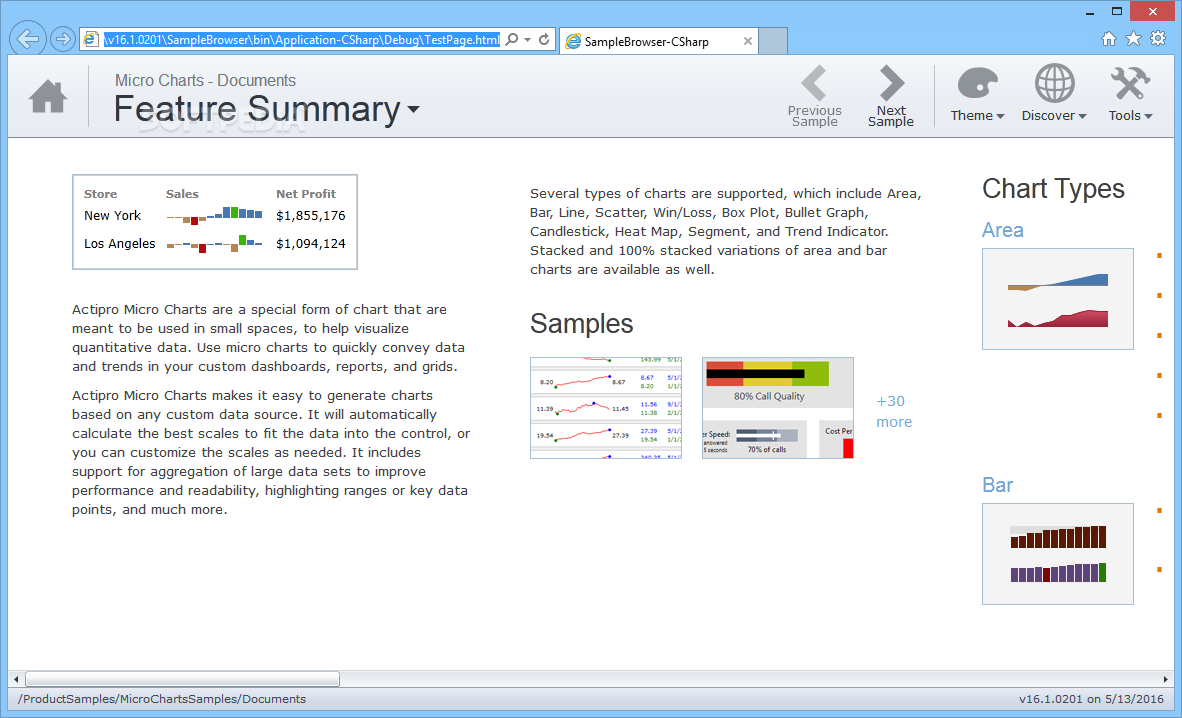Image resolution: width=1182 pixels, height=718 pixels.
Task: Open browser Favorites star
Action: pos(1133,38)
